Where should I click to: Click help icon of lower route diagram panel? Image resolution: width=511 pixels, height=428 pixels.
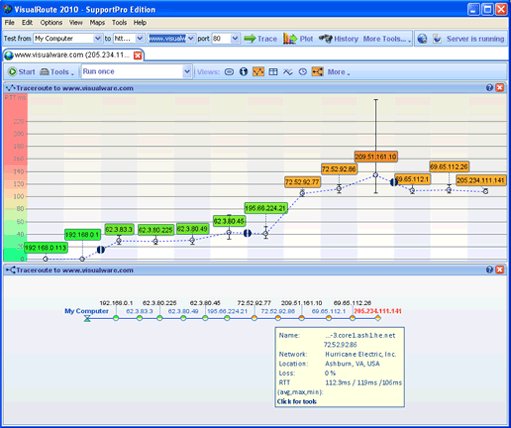pos(489,270)
